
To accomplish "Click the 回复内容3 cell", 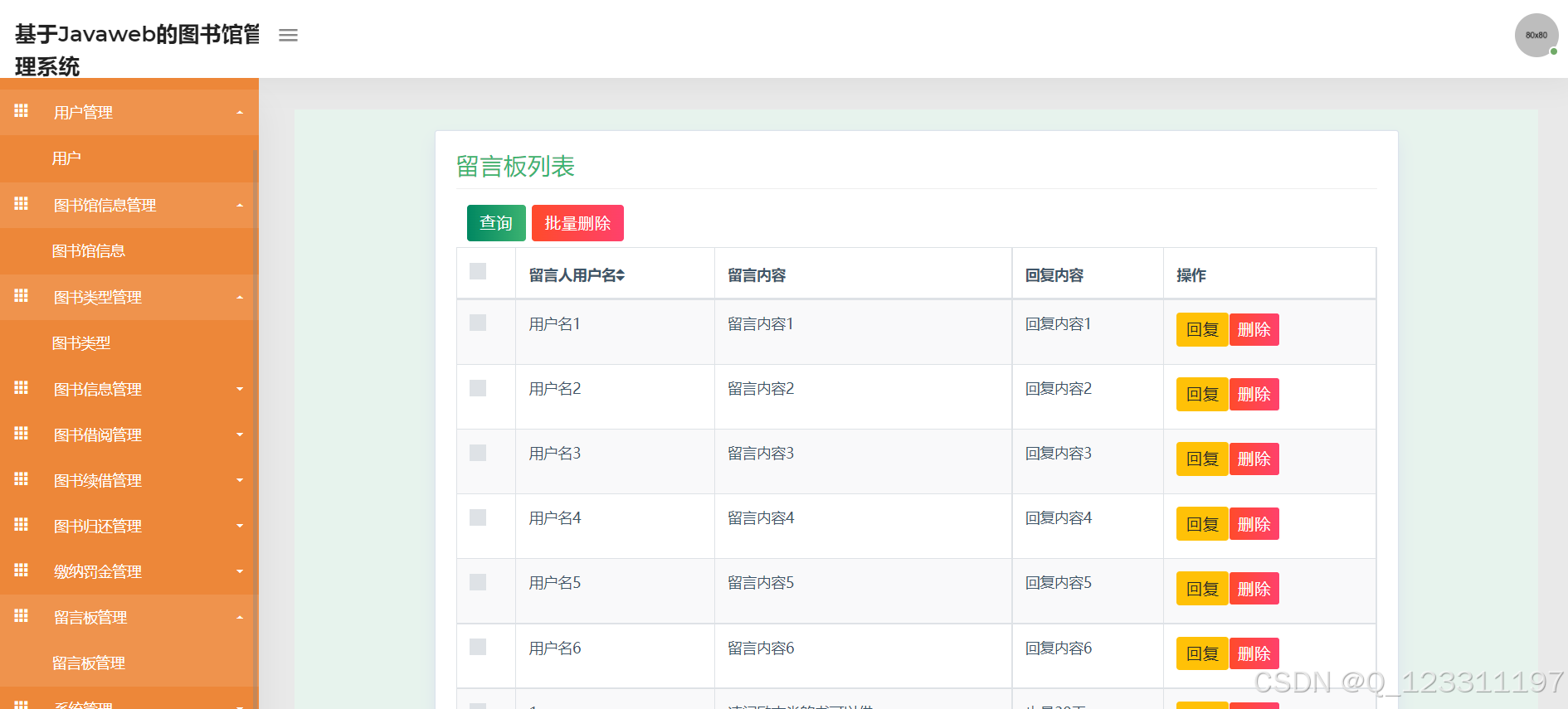I will pos(1088,461).
